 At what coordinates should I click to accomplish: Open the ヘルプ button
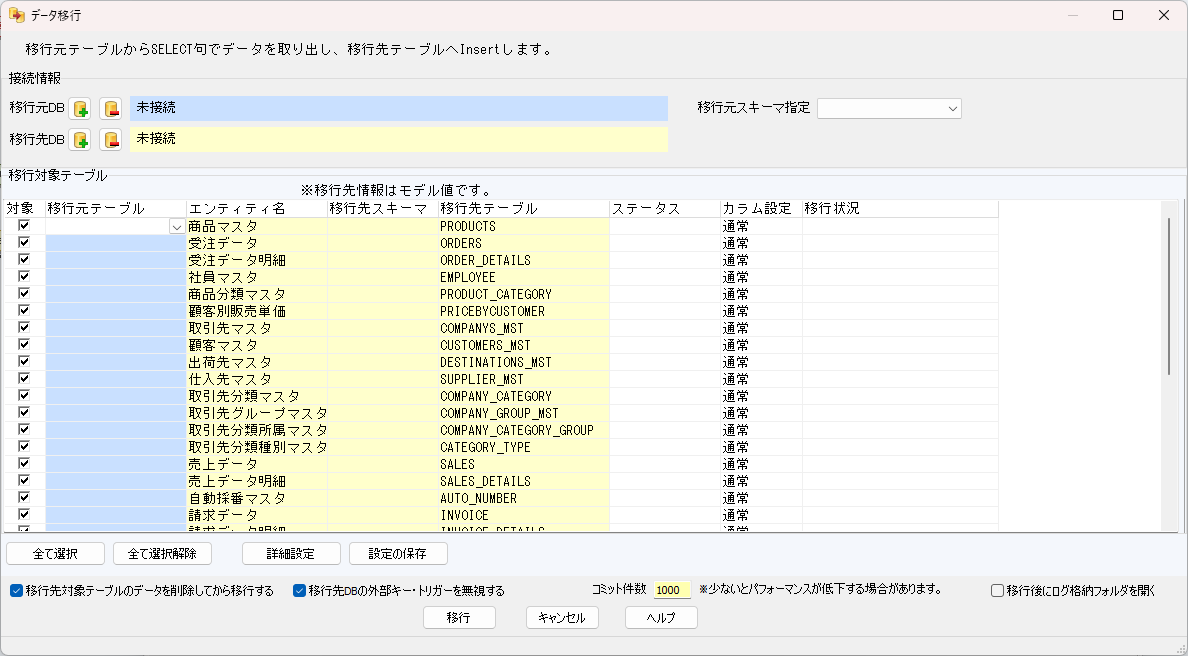click(661, 618)
